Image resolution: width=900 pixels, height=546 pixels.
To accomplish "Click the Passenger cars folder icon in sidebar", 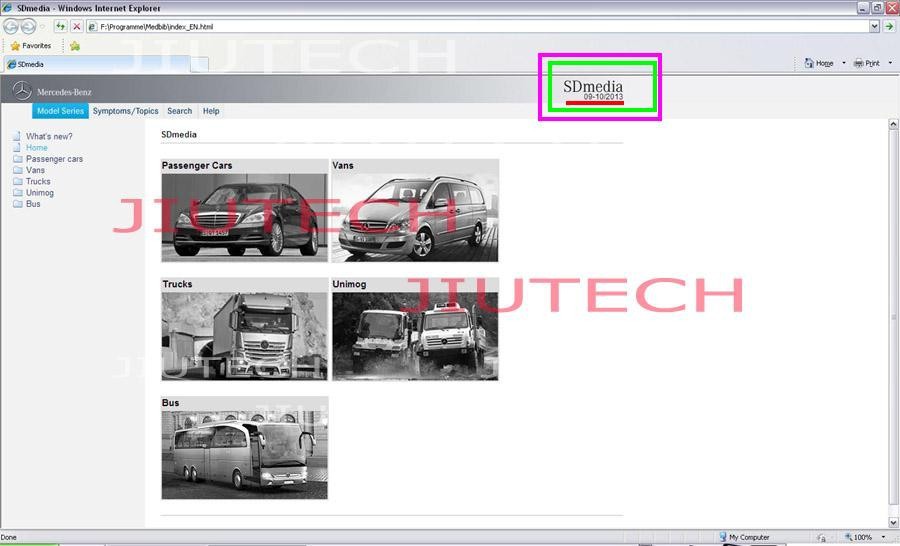I will click(x=17, y=158).
